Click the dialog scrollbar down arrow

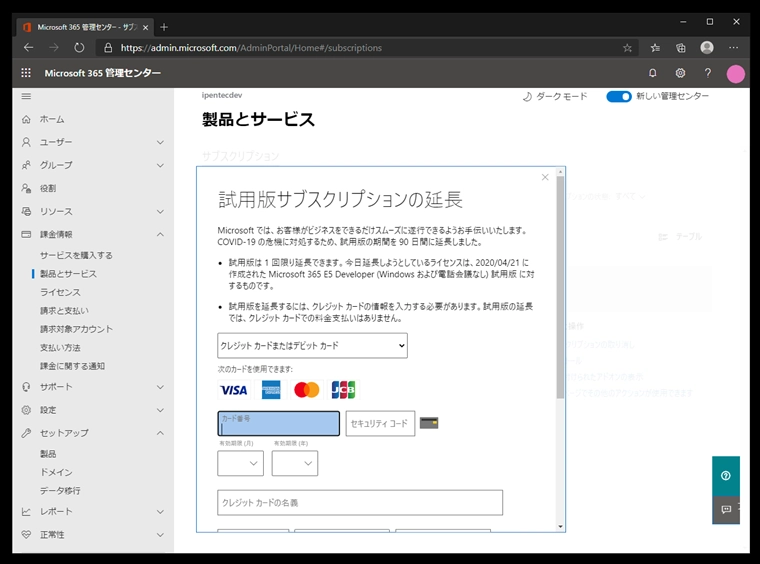pyautogui.click(x=560, y=527)
